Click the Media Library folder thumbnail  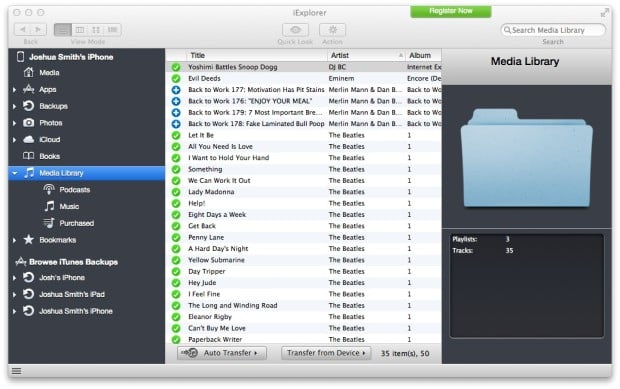pyautogui.click(x=526, y=157)
